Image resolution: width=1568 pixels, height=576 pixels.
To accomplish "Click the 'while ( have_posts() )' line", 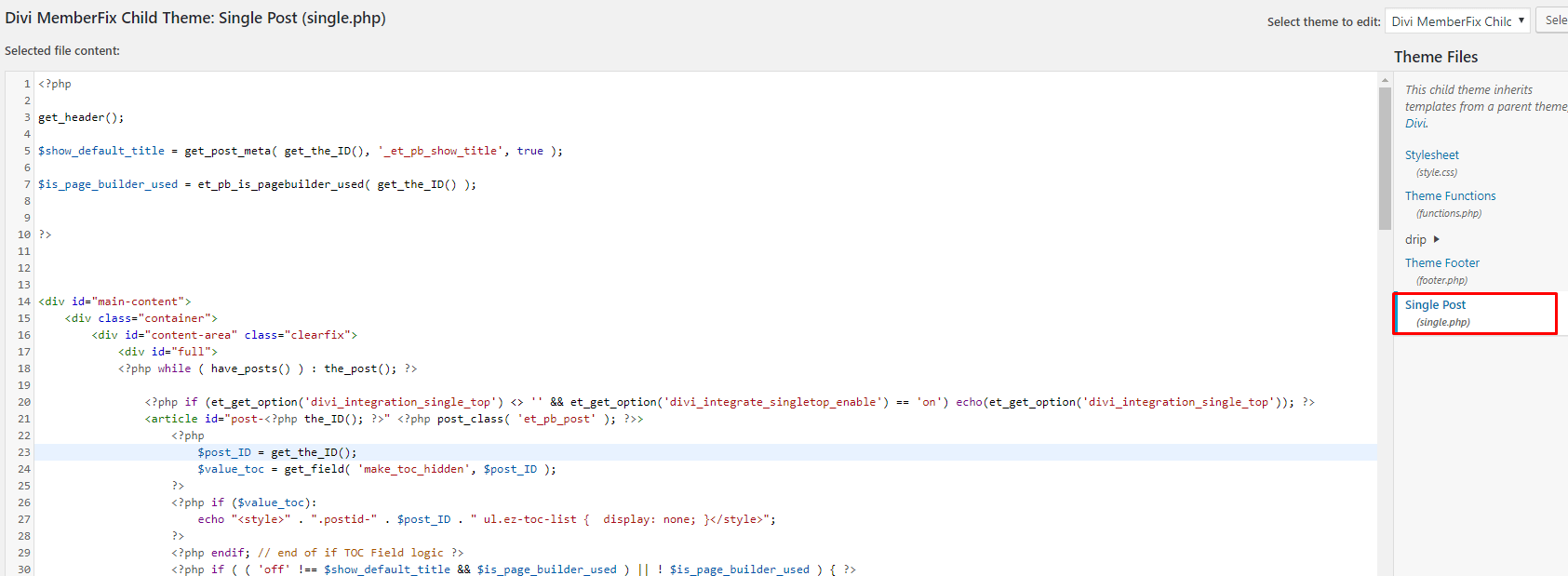I will [268, 368].
